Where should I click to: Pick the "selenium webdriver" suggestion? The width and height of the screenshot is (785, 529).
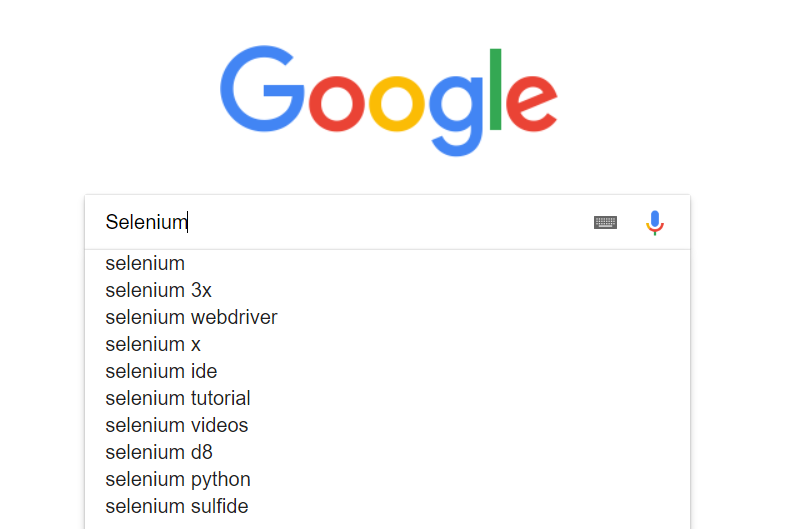(191, 318)
